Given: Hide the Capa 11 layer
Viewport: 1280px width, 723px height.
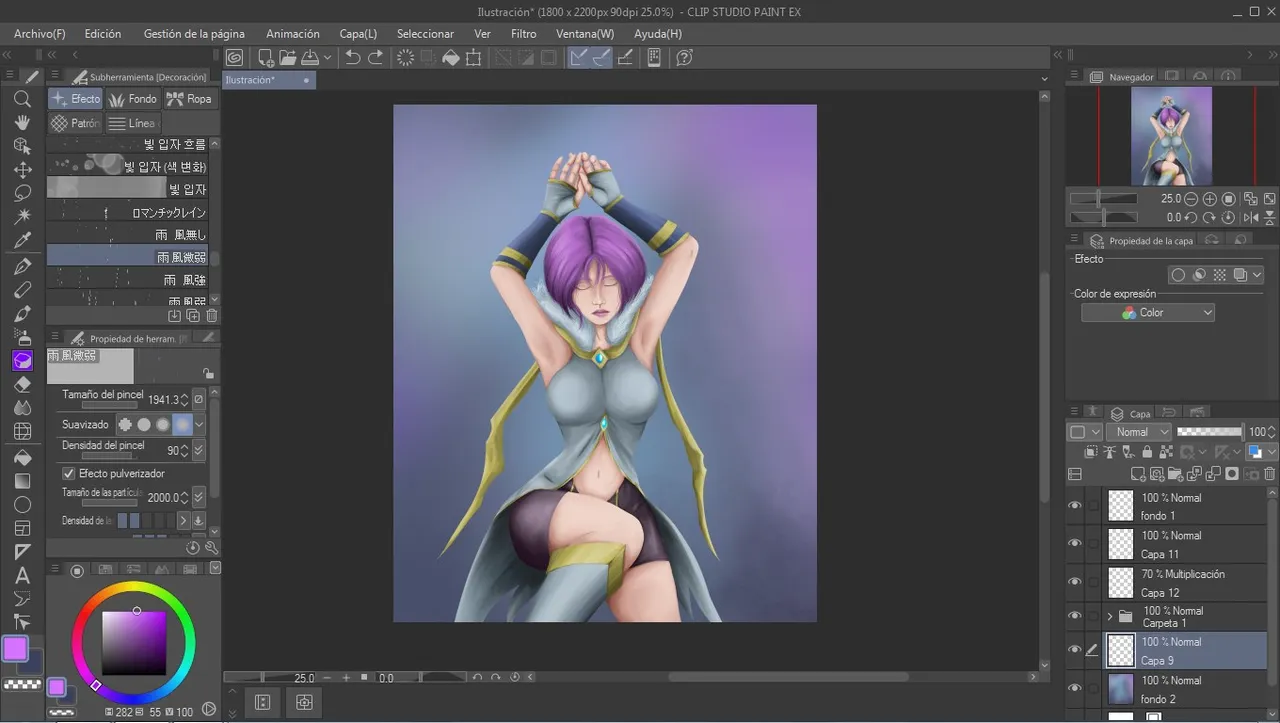Looking at the screenshot, I should point(1075,544).
